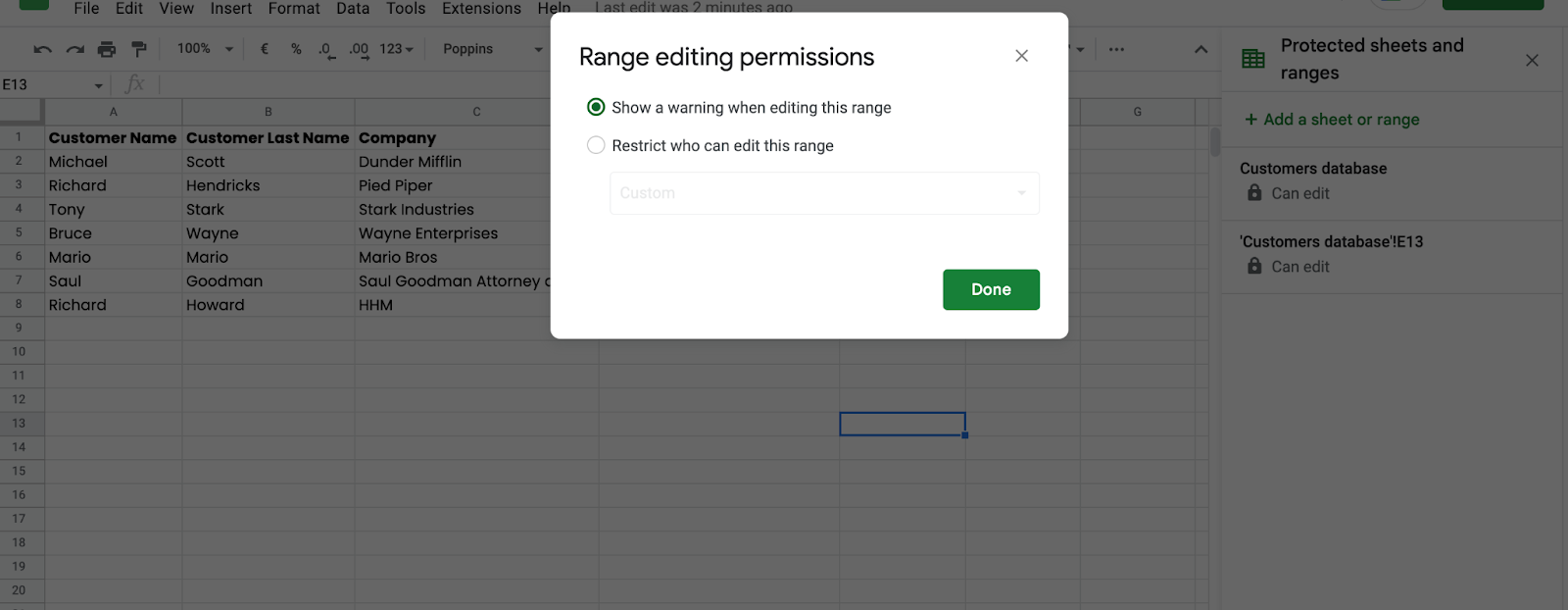
Task: Select Show a warning when editing this range
Action: point(596,107)
